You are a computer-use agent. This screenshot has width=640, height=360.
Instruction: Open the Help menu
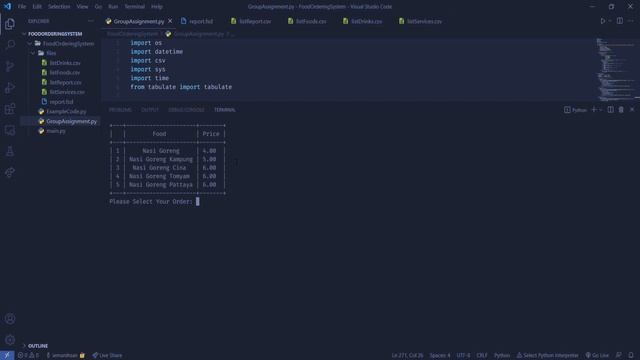click(157, 7)
